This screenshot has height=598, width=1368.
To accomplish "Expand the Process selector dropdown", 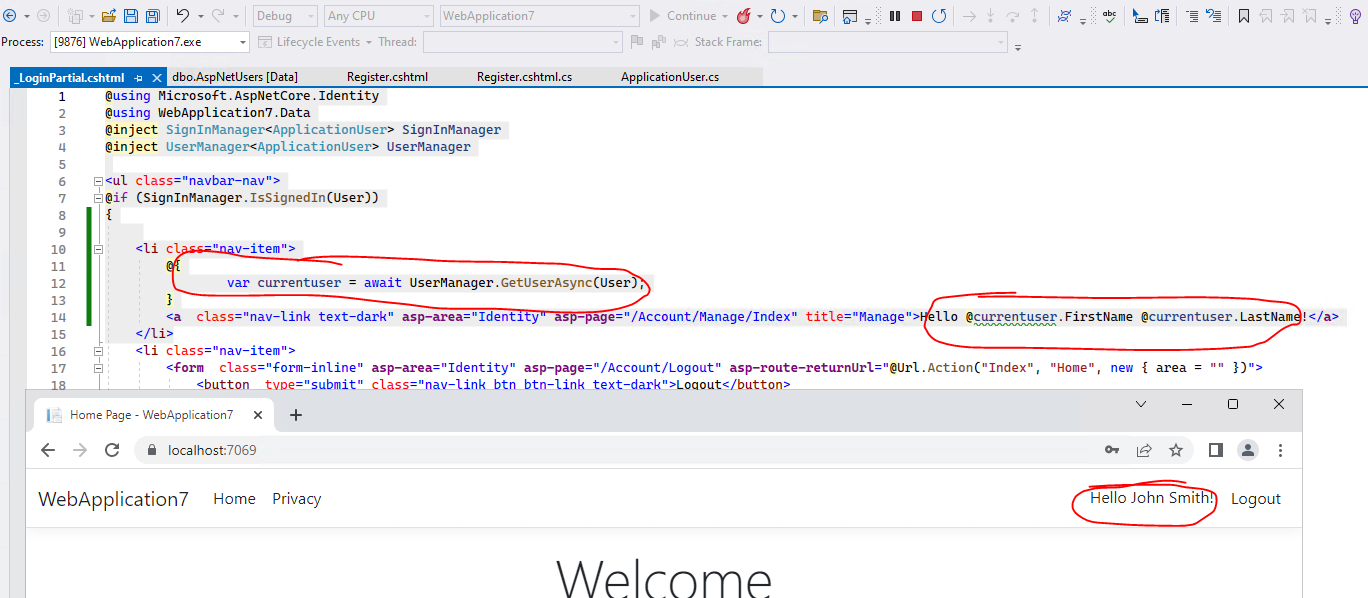I will pos(242,42).
